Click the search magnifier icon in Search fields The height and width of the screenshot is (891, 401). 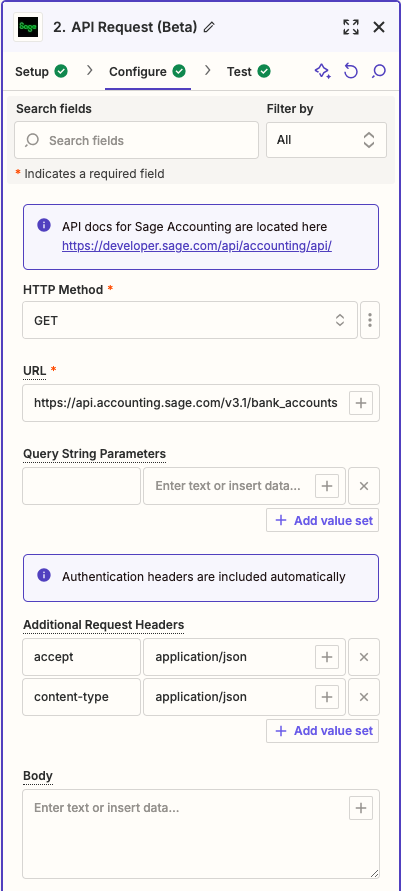coord(32,140)
